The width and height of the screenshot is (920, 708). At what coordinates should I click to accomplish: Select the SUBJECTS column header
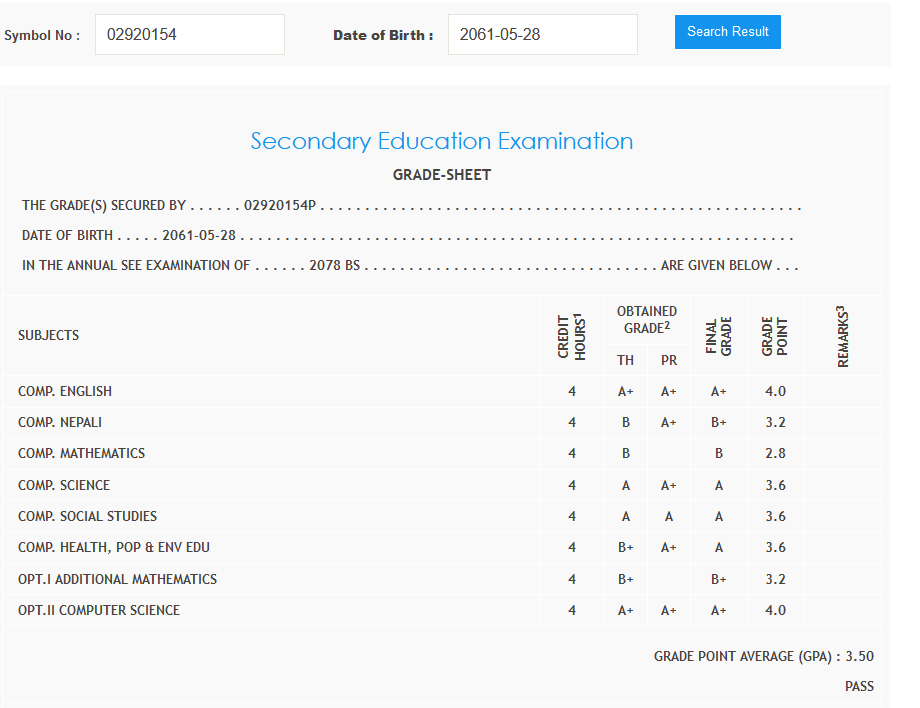pyautogui.click(x=48, y=335)
